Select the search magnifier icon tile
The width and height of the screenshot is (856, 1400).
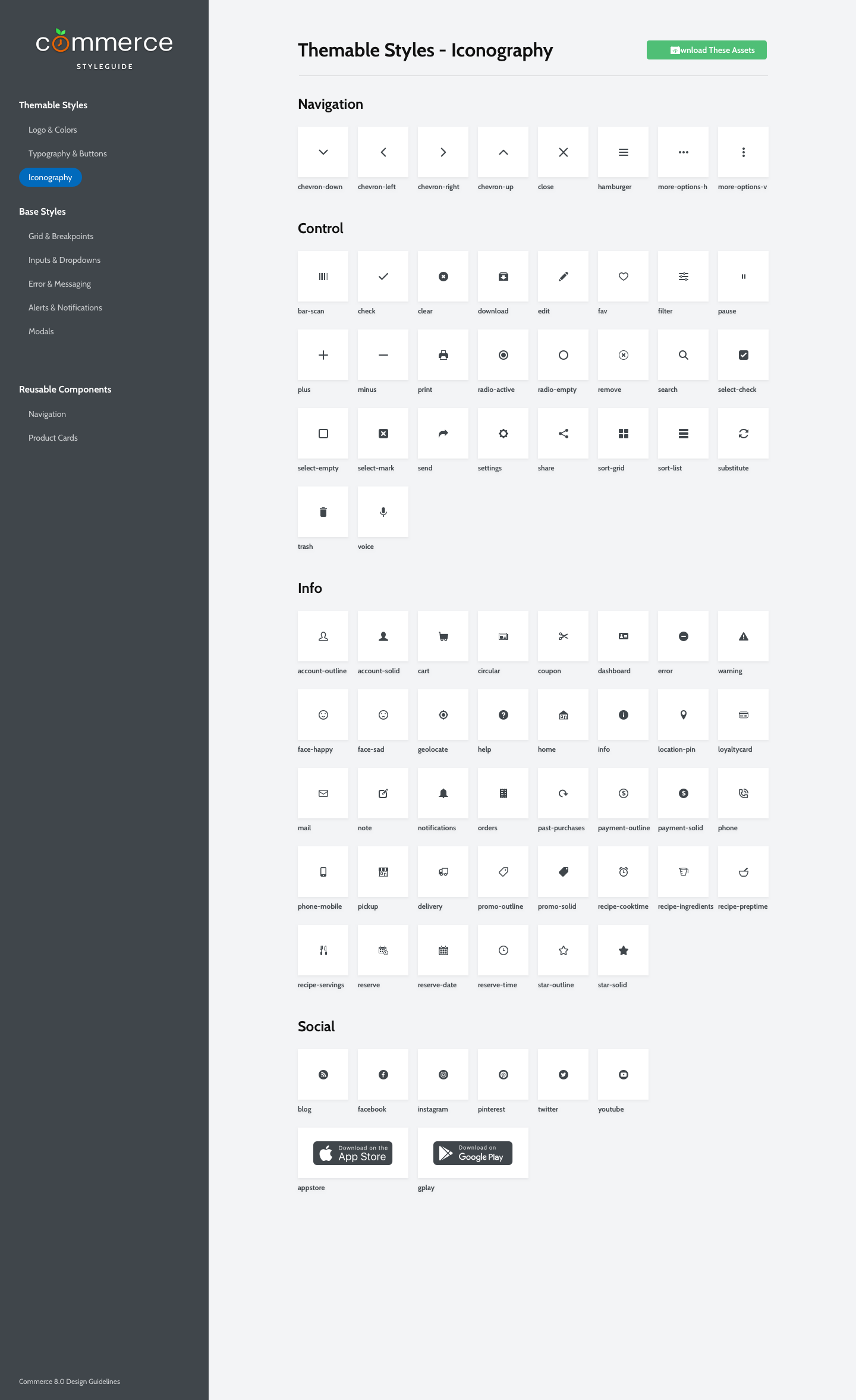click(x=684, y=355)
